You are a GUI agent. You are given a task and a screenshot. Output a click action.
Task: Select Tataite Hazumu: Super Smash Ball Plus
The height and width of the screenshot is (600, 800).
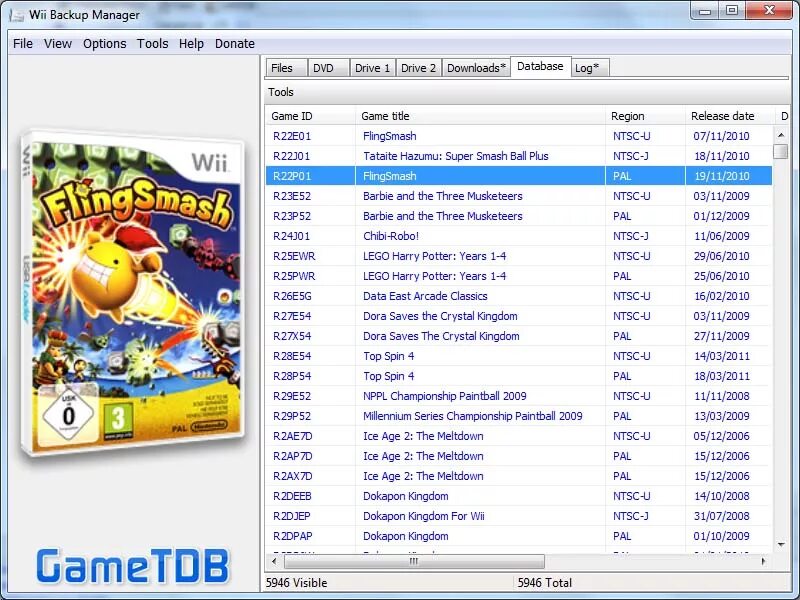518,156
